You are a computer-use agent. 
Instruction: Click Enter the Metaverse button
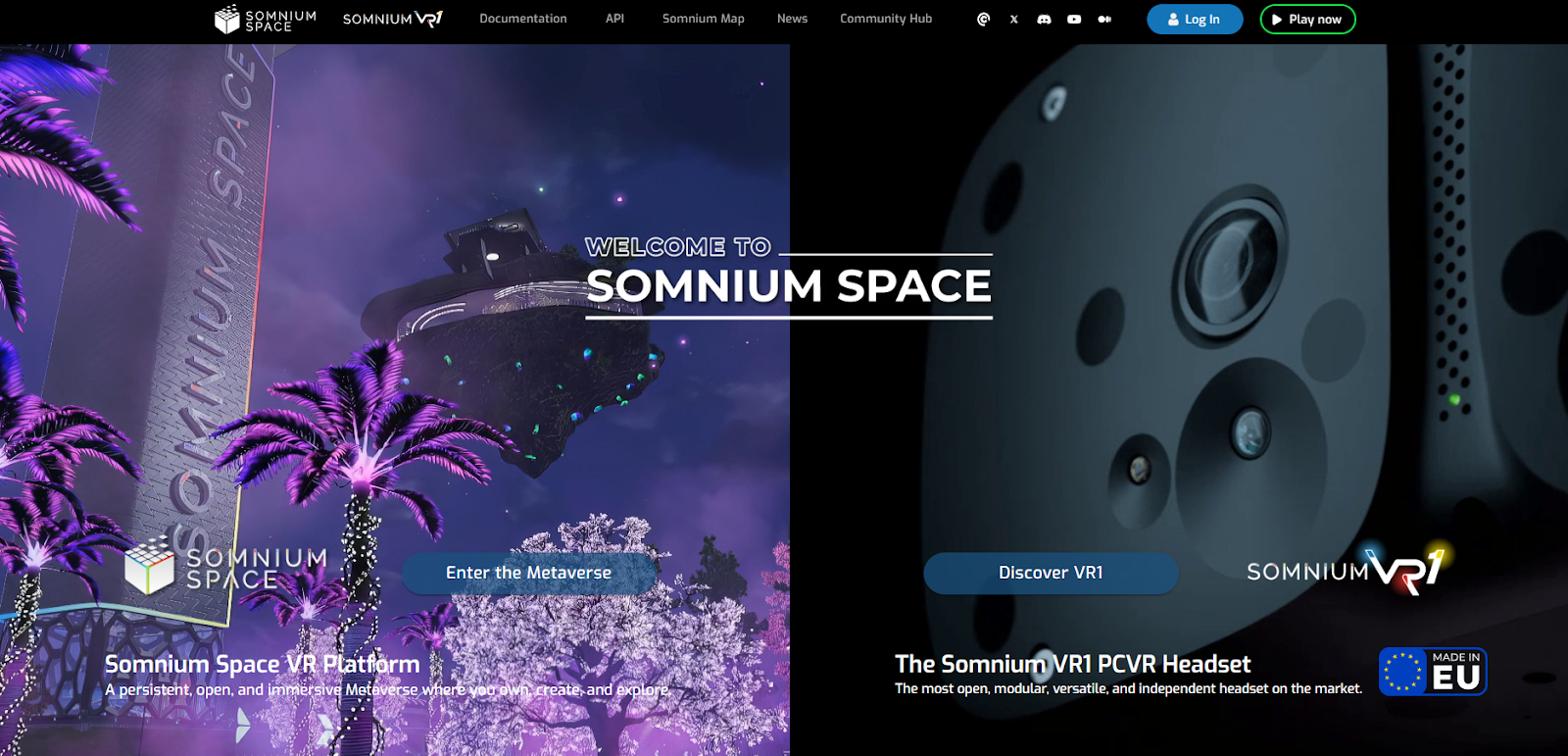tap(529, 573)
